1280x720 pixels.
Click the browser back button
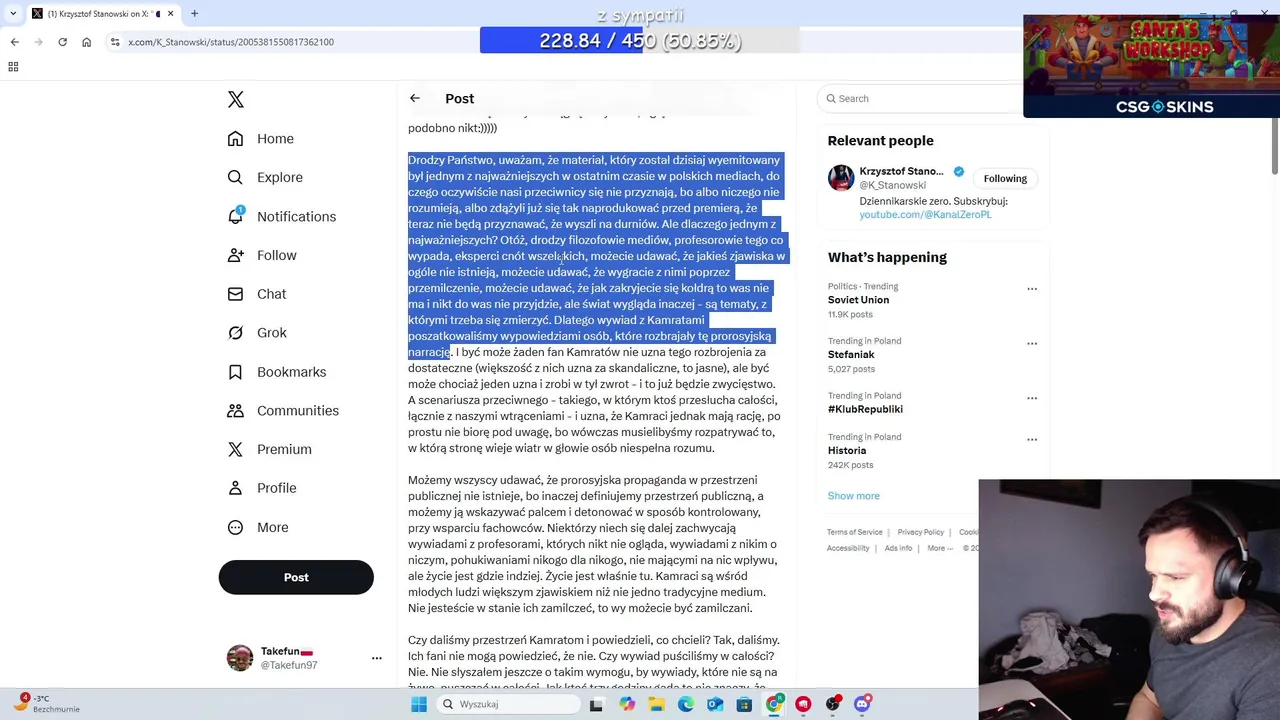coord(15,42)
